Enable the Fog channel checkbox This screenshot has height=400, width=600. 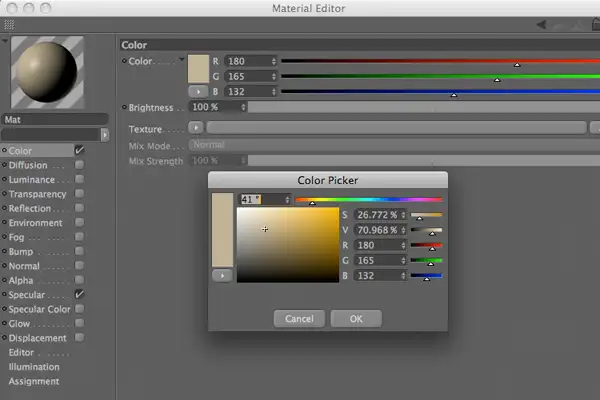[x=79, y=237]
